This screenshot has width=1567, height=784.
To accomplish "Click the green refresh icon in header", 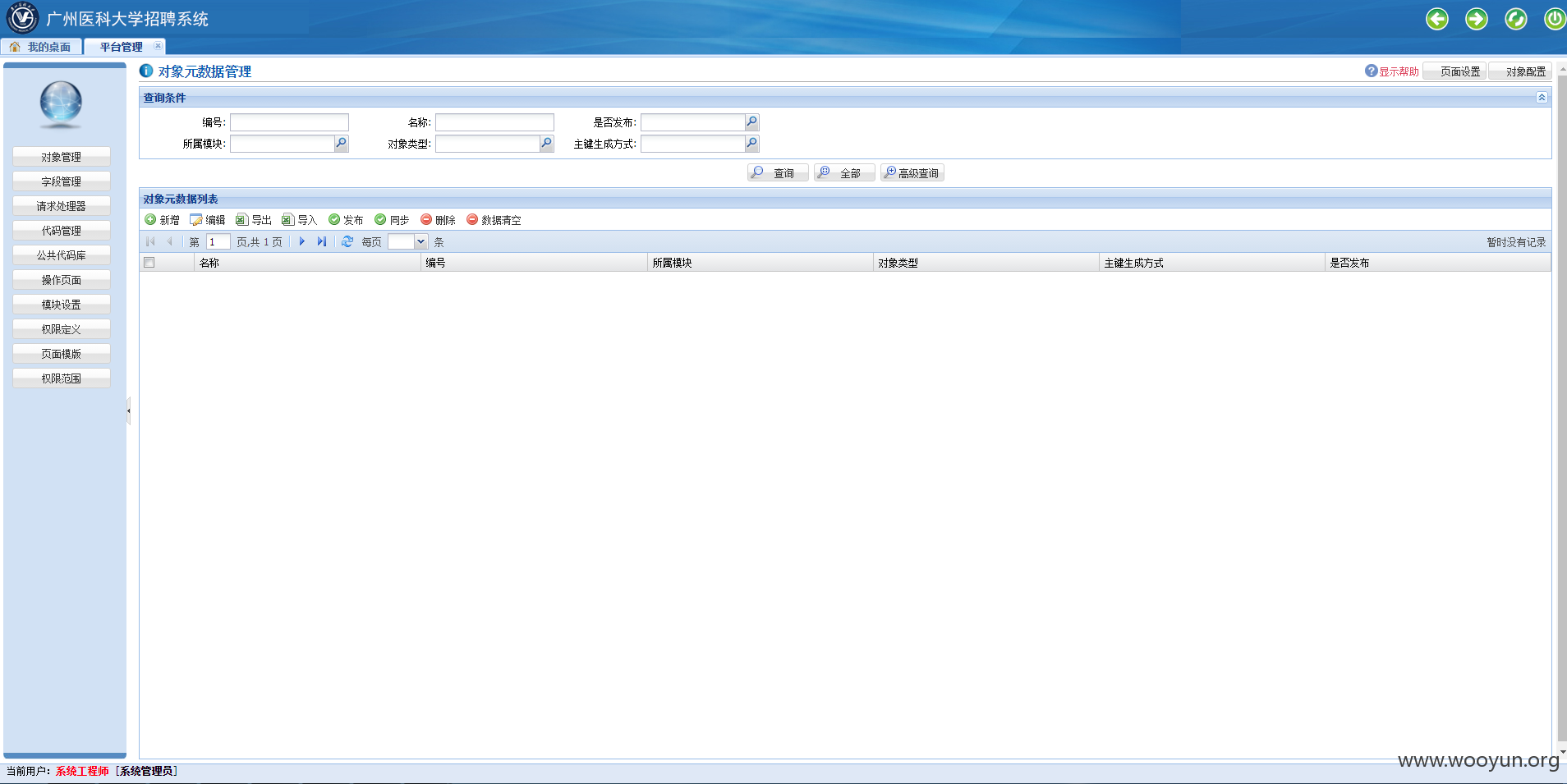I will point(1515,19).
